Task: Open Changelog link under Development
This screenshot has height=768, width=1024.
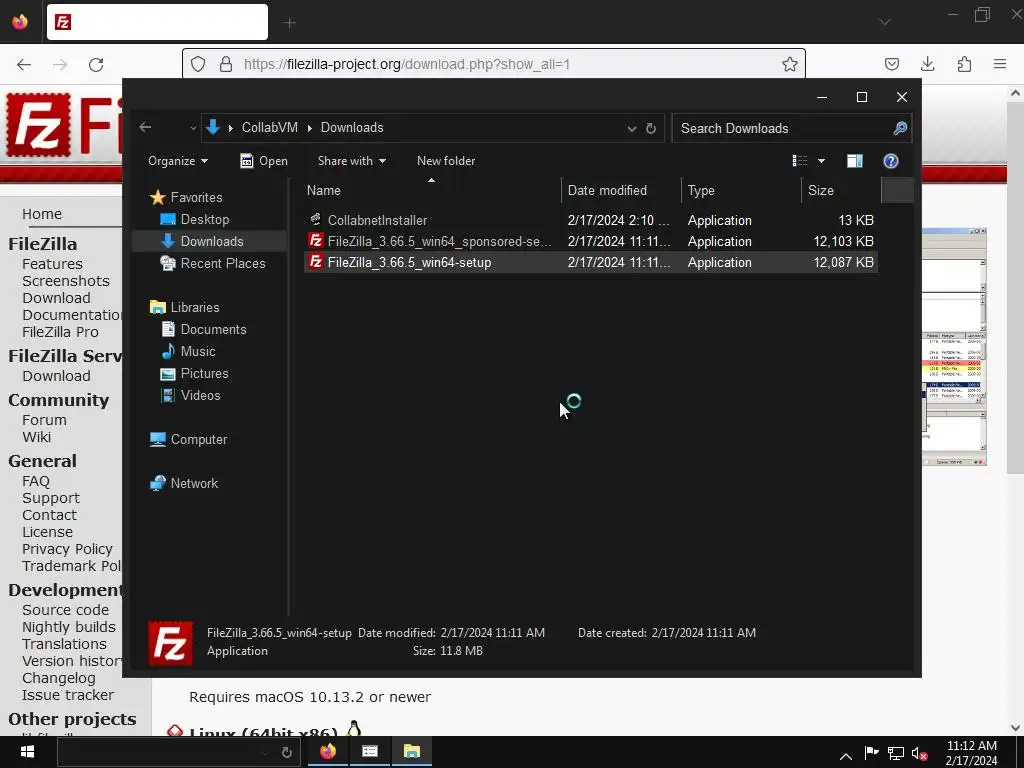Action: point(59,678)
